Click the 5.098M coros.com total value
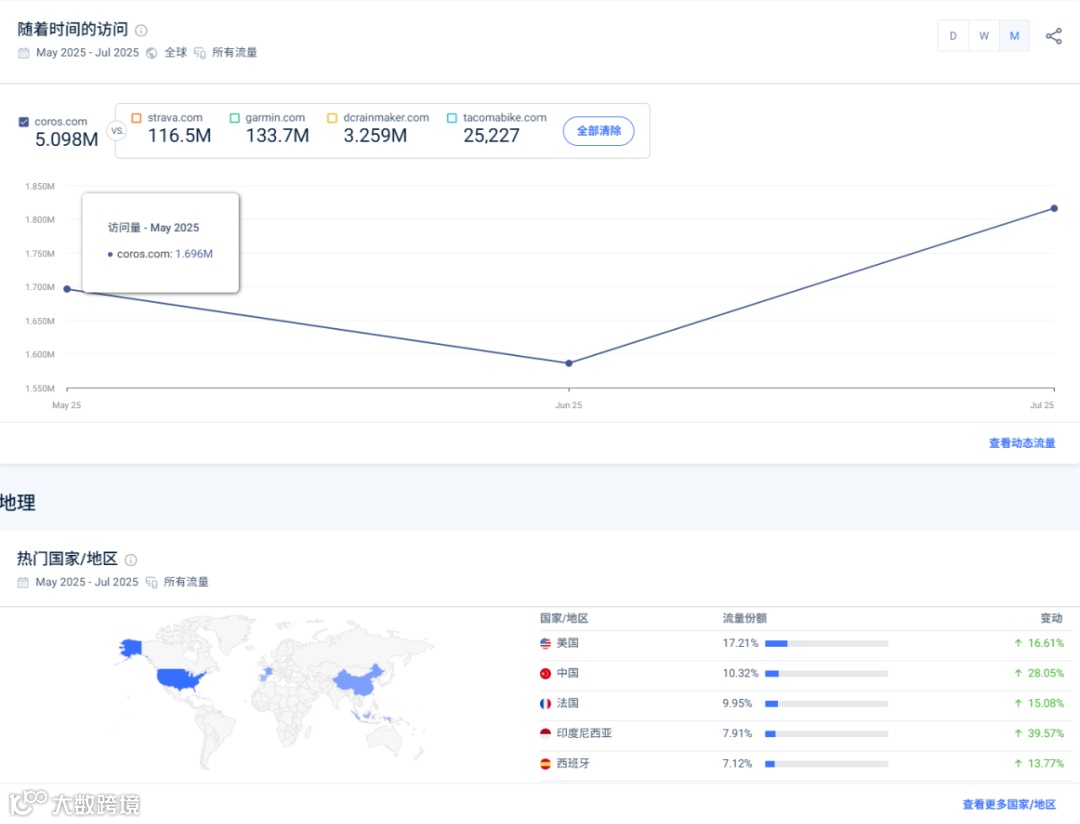 tap(67, 140)
